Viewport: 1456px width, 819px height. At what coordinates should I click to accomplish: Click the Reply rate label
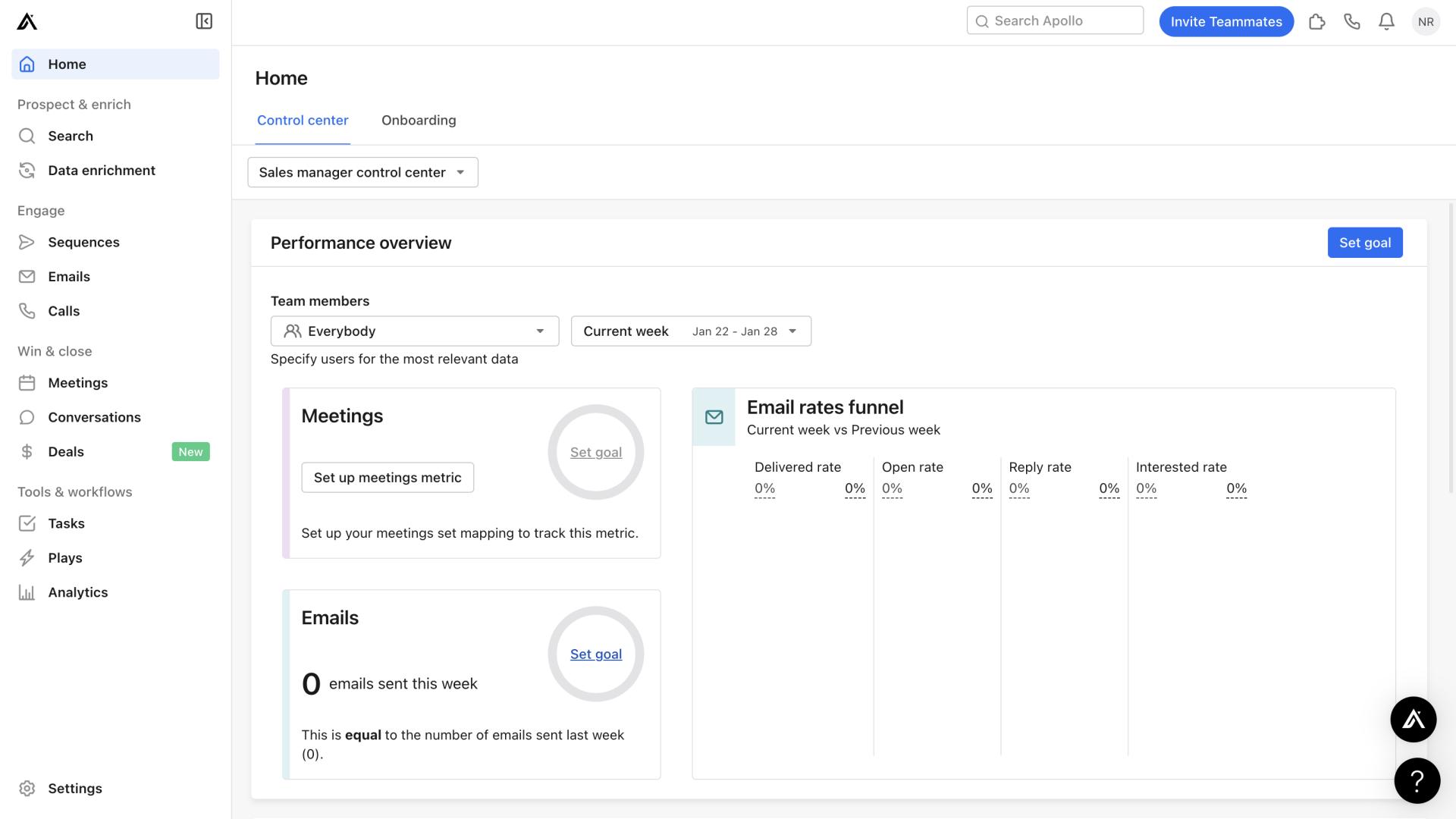(x=1040, y=468)
